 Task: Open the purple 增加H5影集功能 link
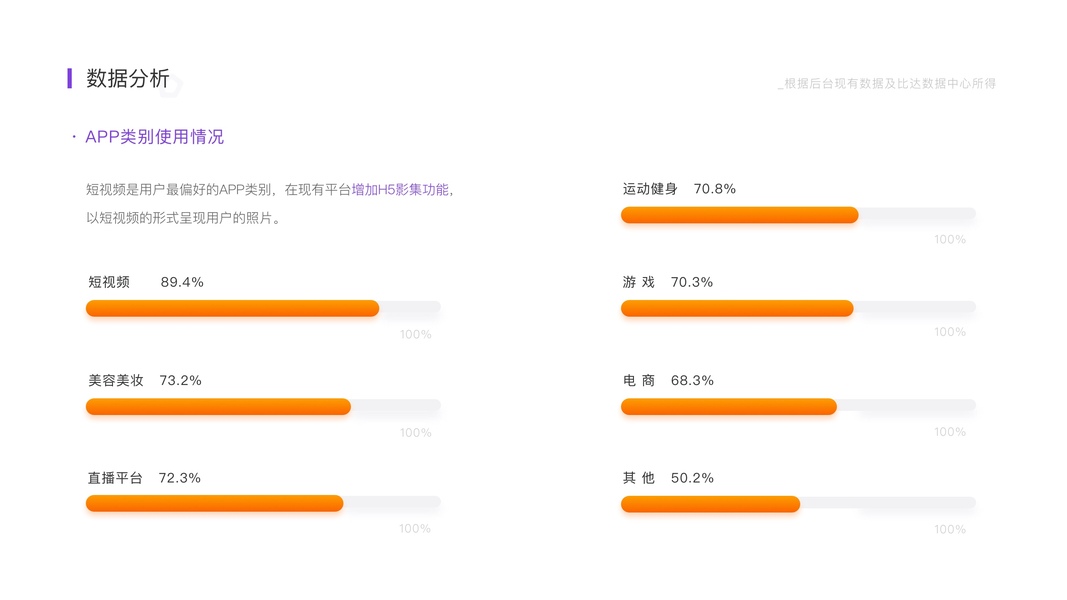[x=400, y=189]
